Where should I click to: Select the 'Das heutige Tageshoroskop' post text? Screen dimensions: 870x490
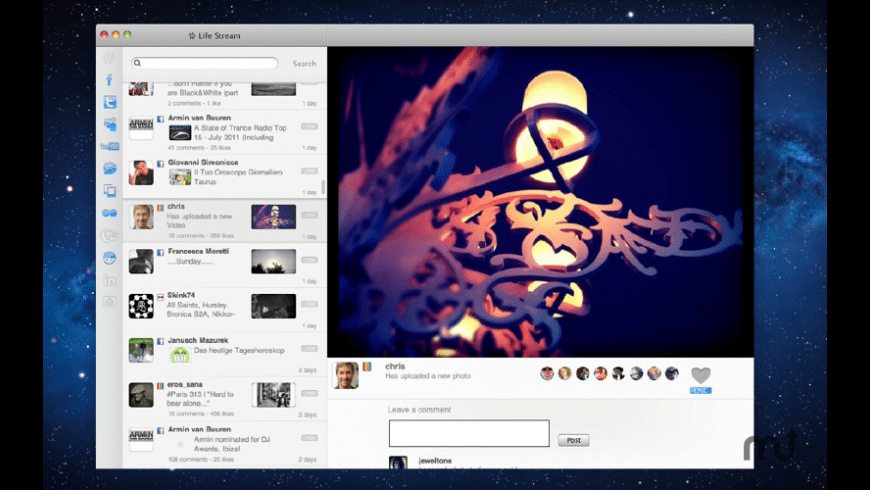(239, 350)
